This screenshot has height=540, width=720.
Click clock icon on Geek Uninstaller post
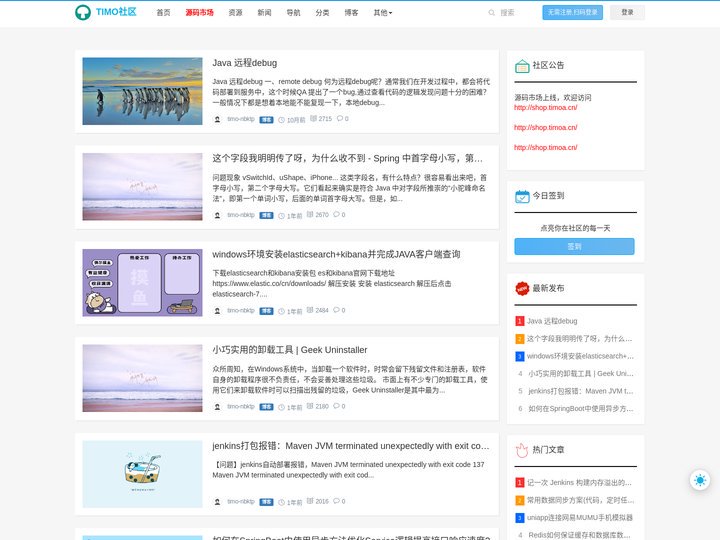(281, 407)
